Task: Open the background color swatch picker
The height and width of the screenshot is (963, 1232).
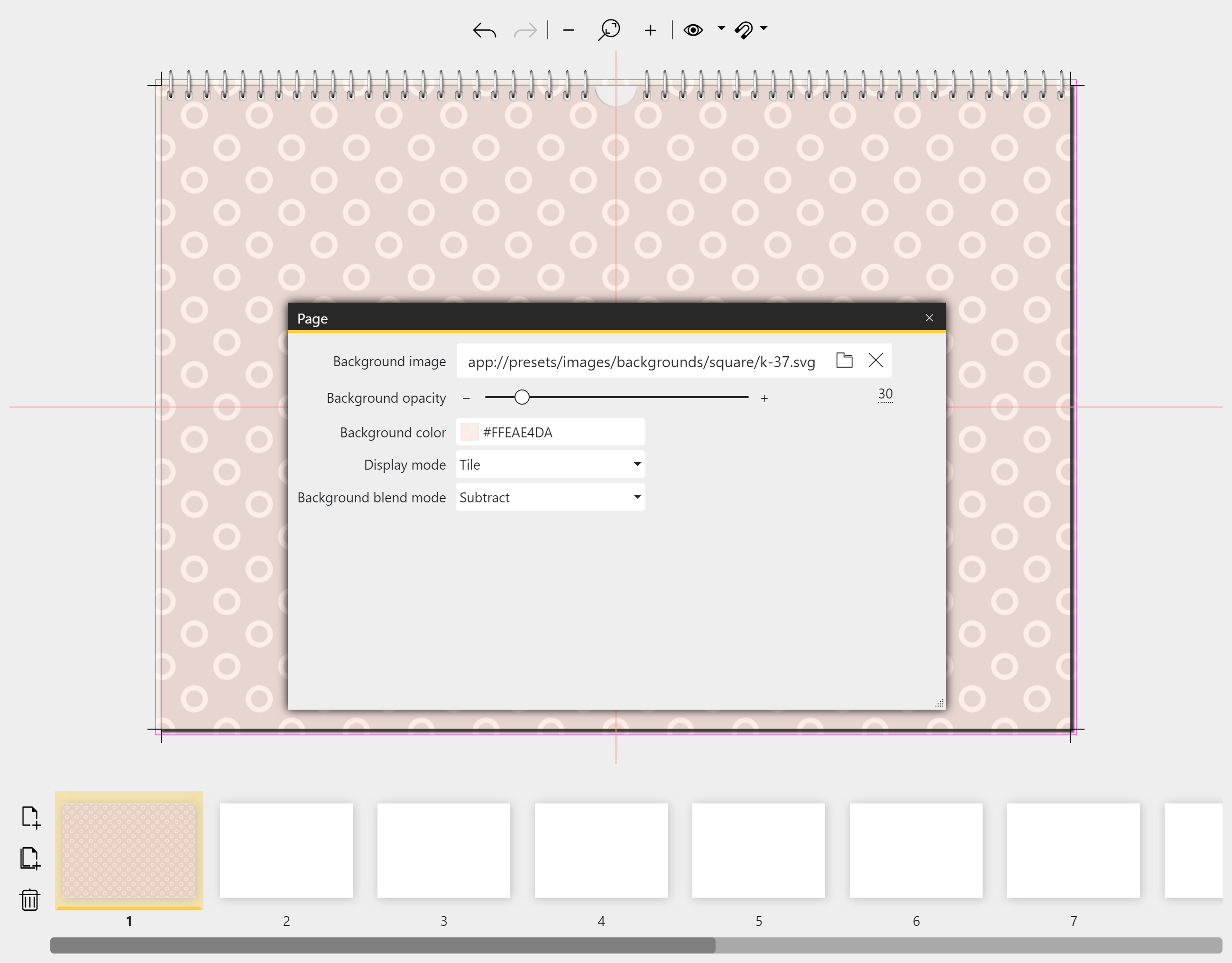Action: (x=469, y=431)
